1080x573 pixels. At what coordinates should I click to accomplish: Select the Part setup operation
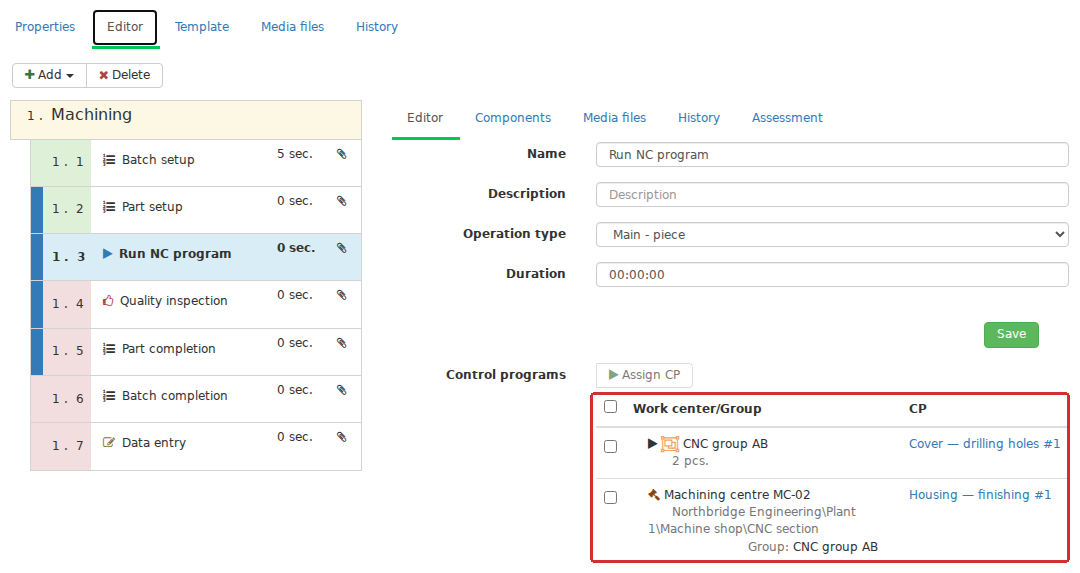(196, 210)
